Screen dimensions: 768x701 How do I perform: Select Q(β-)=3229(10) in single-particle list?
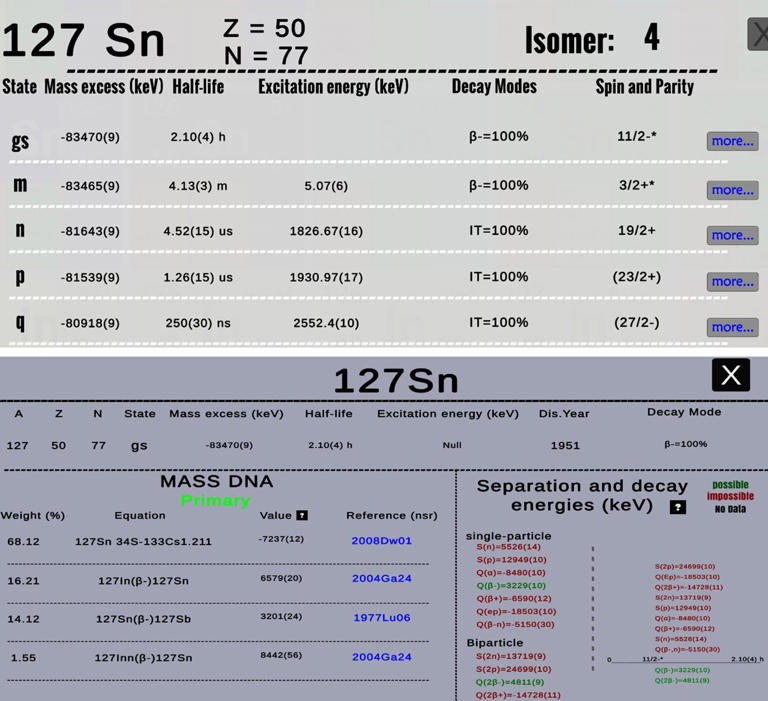click(x=511, y=585)
